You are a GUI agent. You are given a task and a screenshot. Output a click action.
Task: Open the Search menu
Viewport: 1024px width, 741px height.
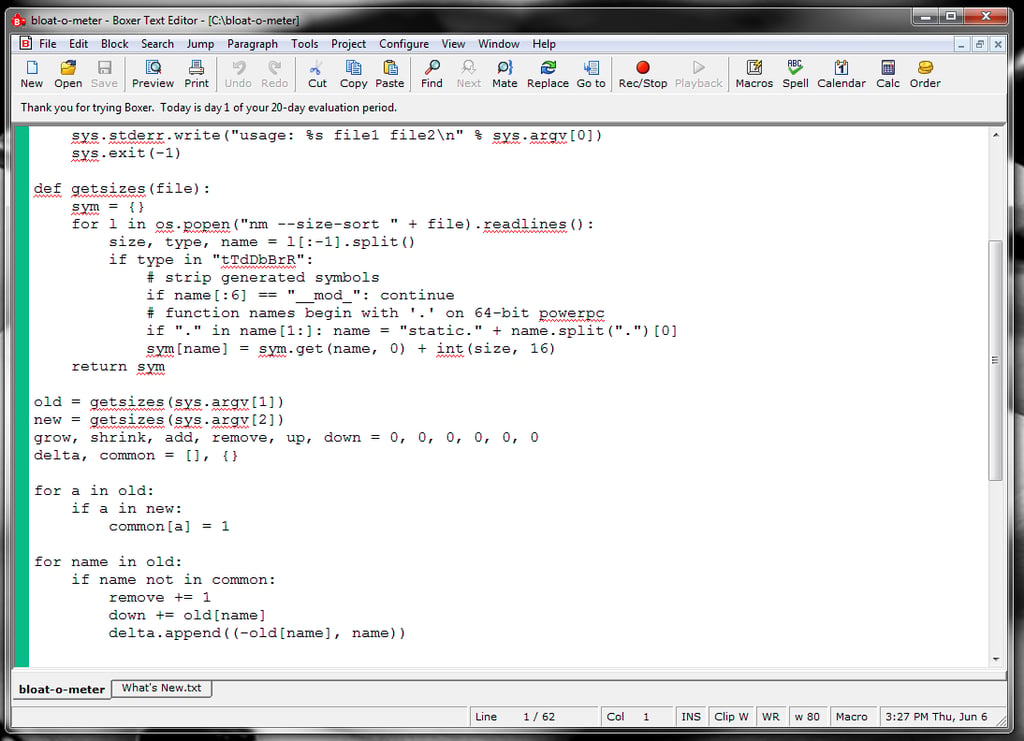point(157,44)
